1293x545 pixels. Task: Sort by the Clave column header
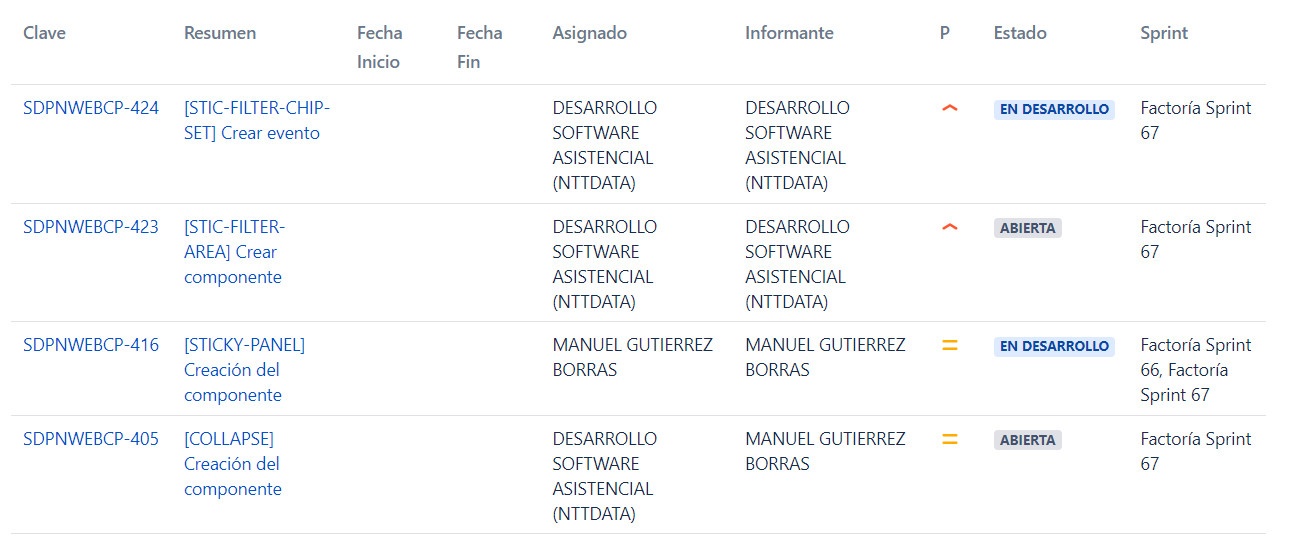(45, 33)
